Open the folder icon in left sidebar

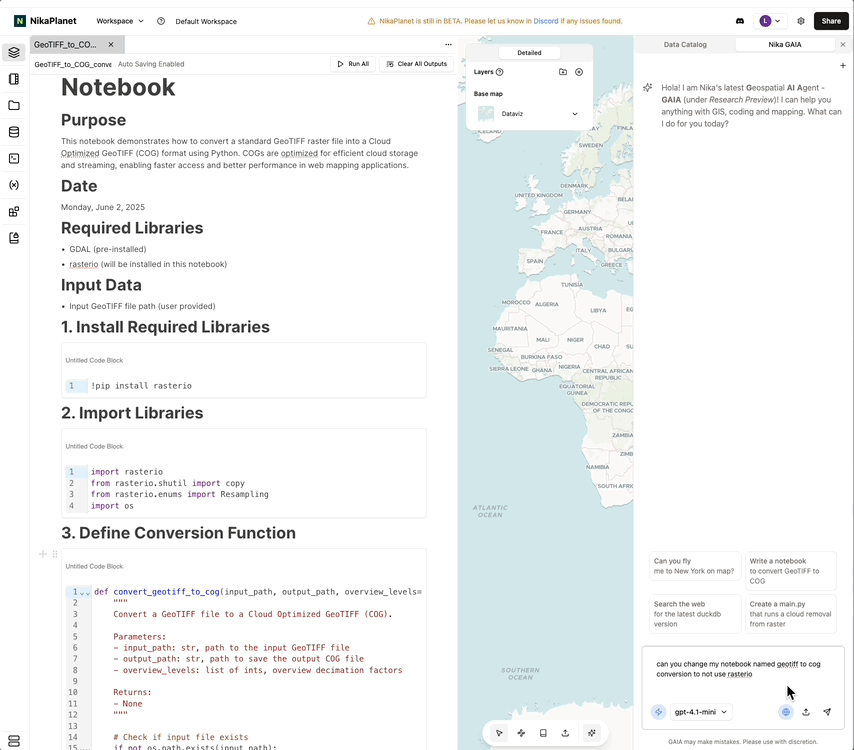[x=14, y=106]
